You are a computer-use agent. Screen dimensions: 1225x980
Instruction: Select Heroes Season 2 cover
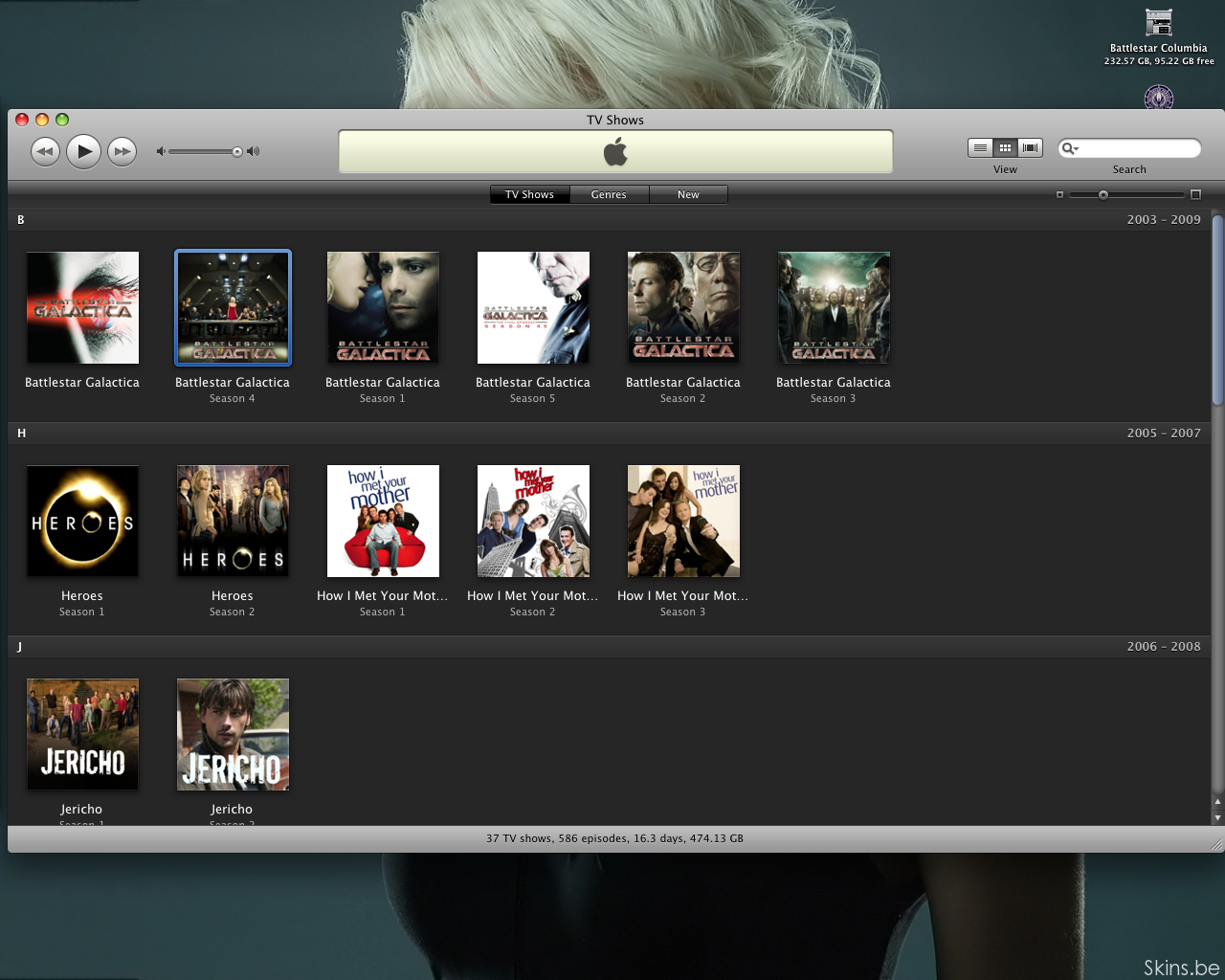233,522
